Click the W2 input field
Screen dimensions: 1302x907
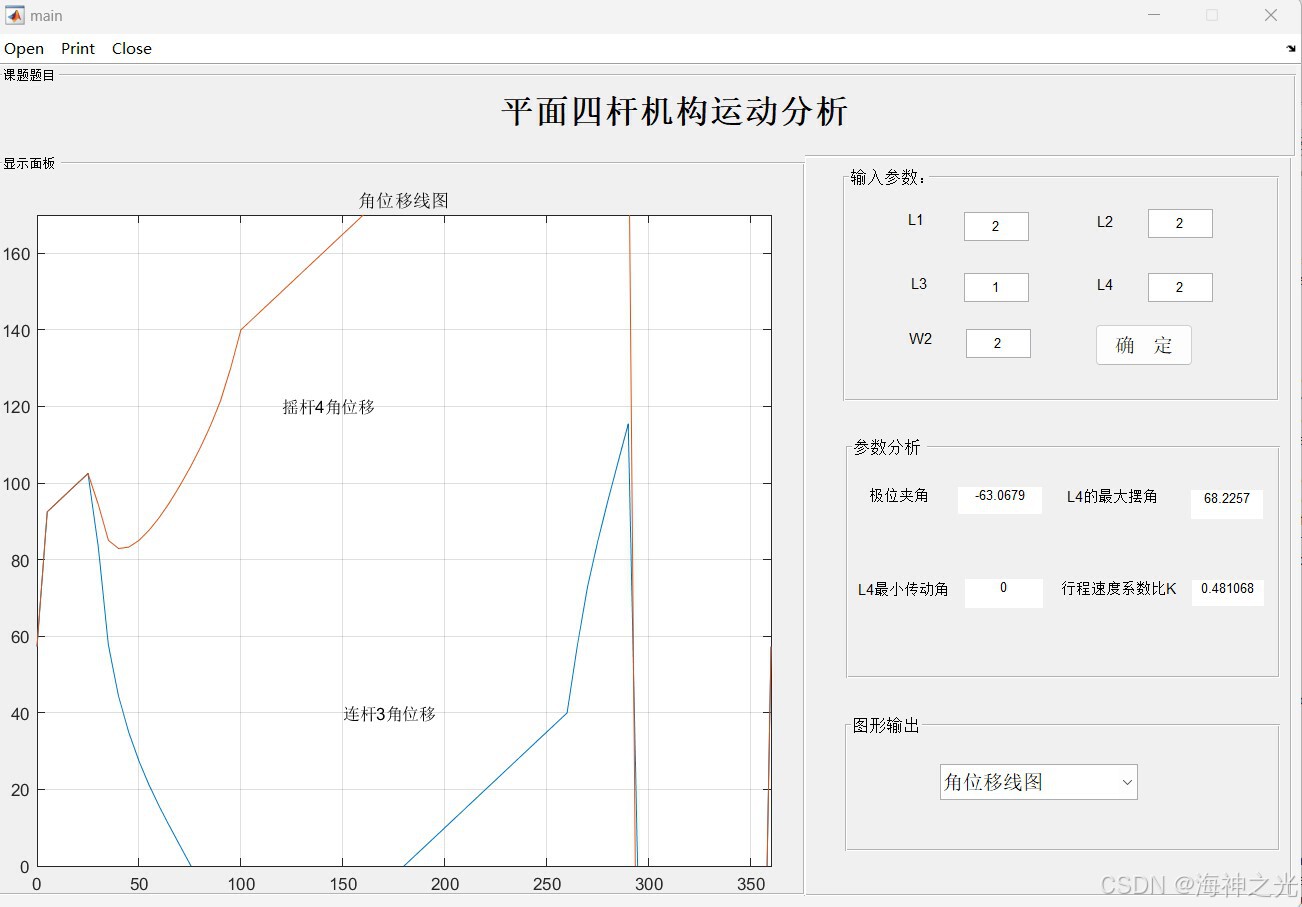pos(998,343)
